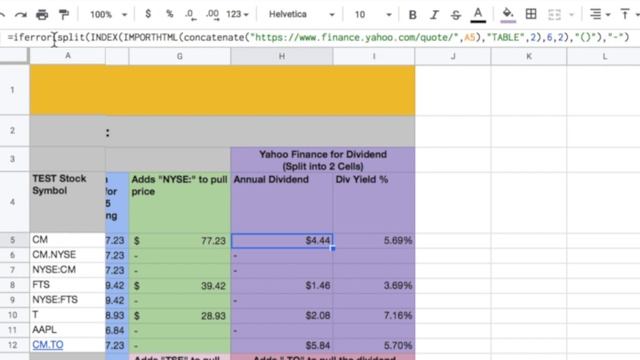Open the CM.TO link in column A
Screen dimensions: 640x360
[x=48, y=344]
